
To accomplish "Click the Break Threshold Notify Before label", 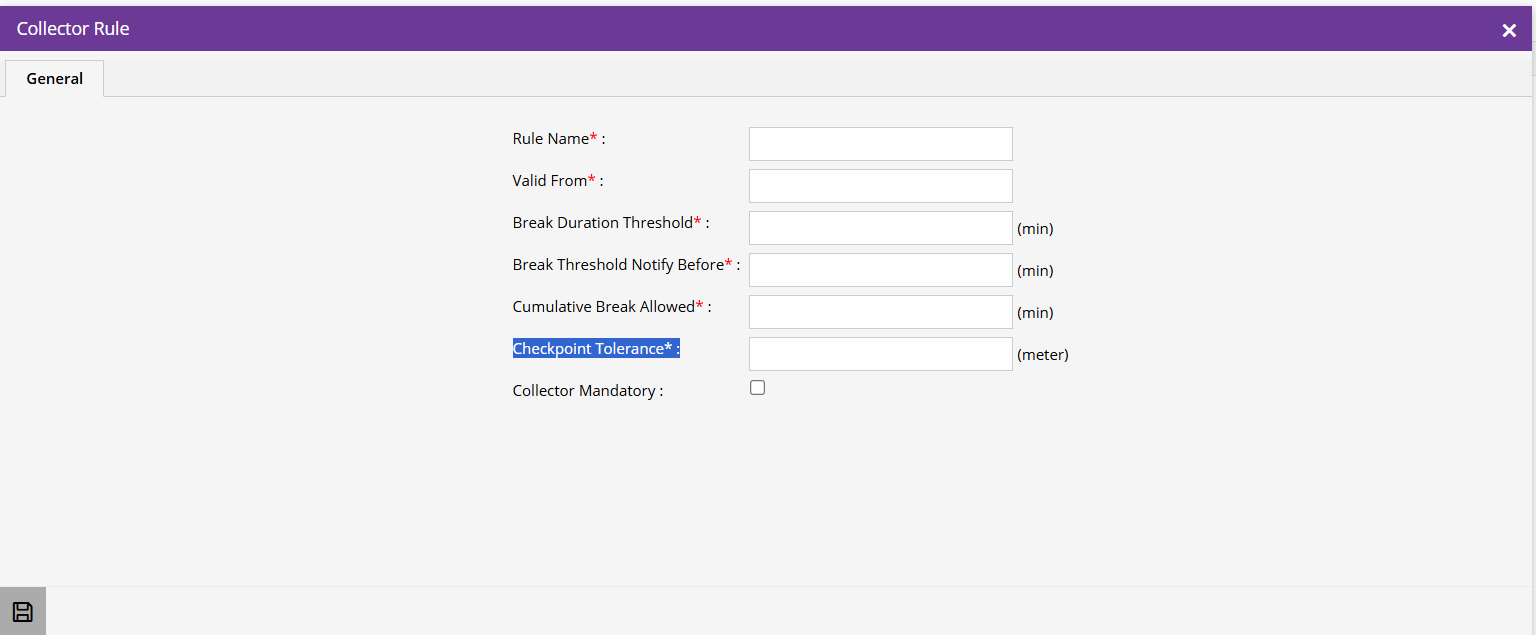I will pyautogui.click(x=618, y=265).
